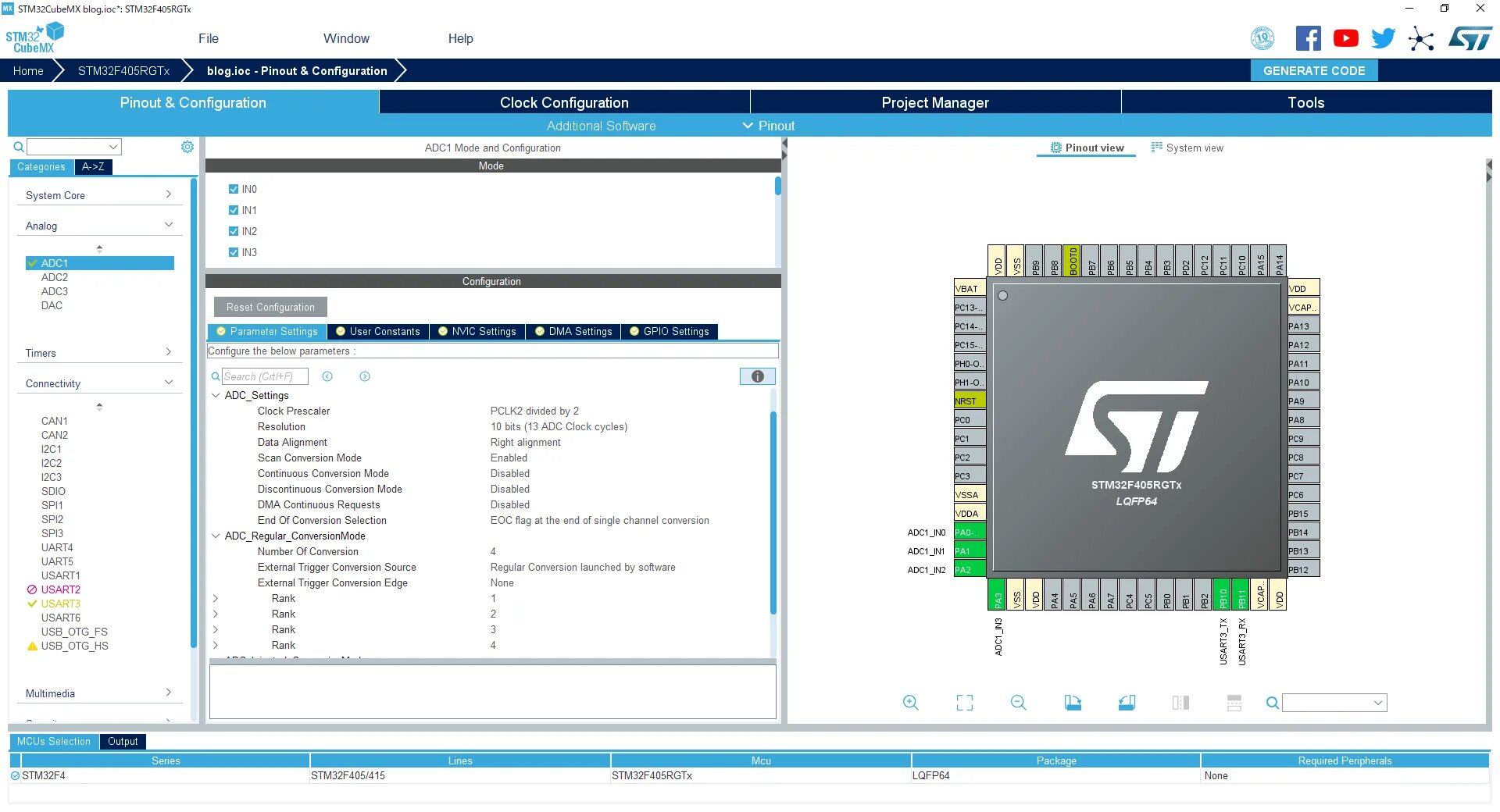Select the PA0 pin on chip

(x=970, y=532)
